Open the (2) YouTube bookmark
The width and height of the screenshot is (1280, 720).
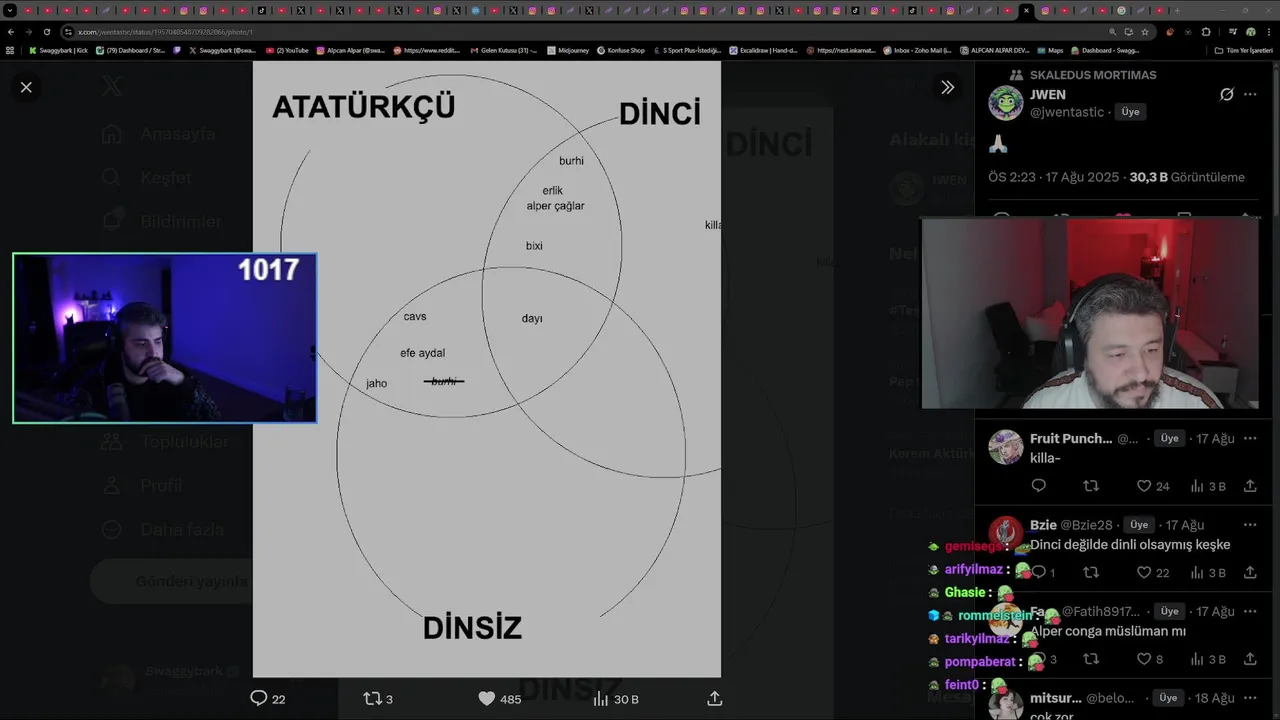287,50
